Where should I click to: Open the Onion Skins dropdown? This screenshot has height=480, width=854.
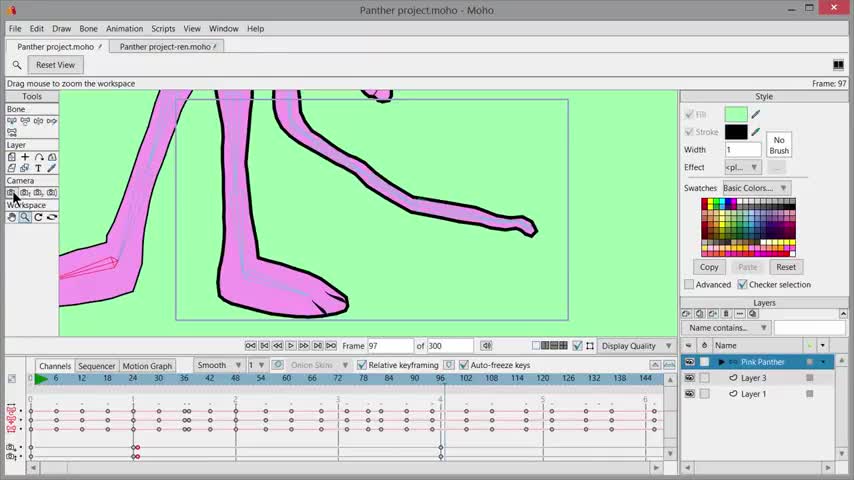pyautogui.click(x=318, y=365)
